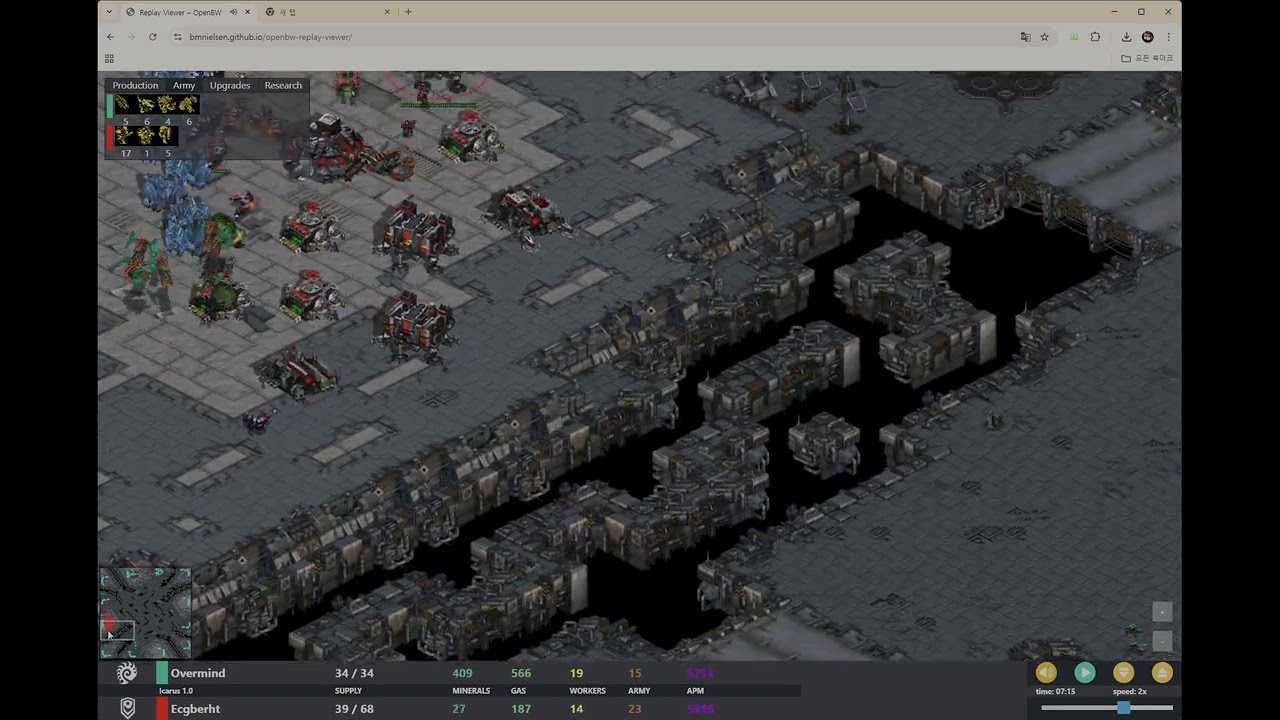Click the fourth unit icon in the green production row
The height and width of the screenshot is (720, 1280).
point(188,105)
